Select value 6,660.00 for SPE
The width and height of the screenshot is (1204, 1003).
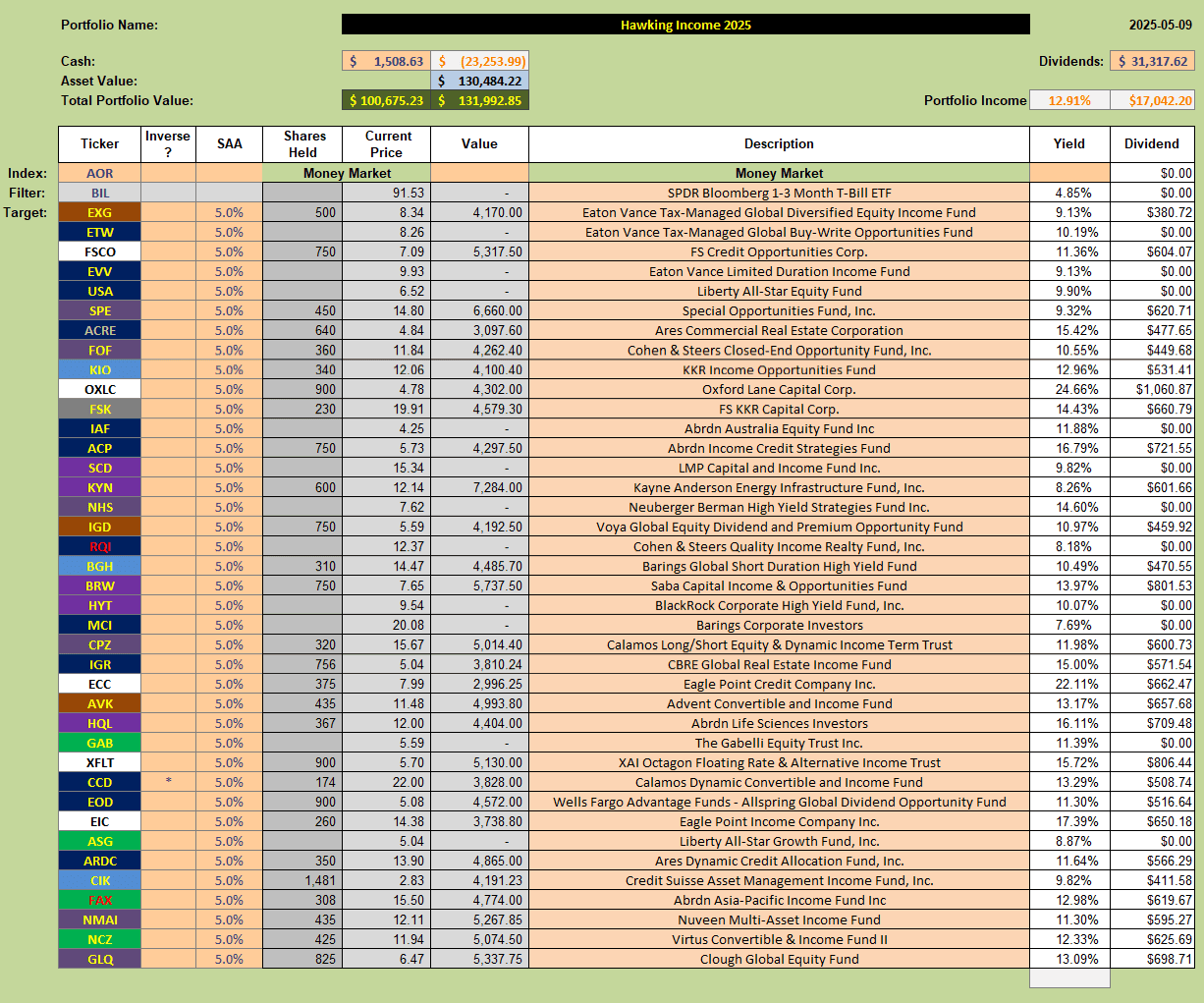click(479, 310)
